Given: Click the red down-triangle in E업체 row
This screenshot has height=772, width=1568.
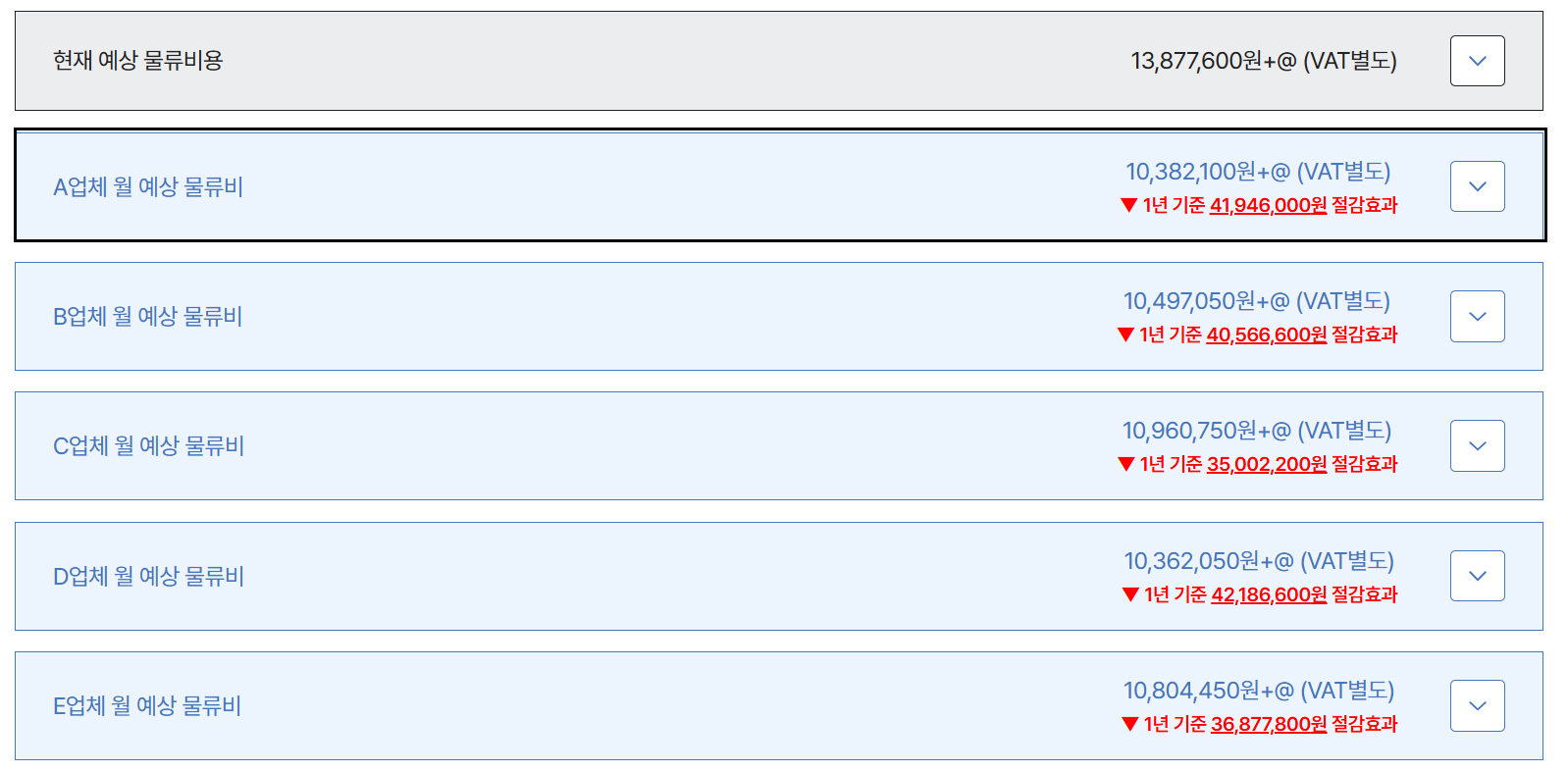Looking at the screenshot, I should [1129, 724].
